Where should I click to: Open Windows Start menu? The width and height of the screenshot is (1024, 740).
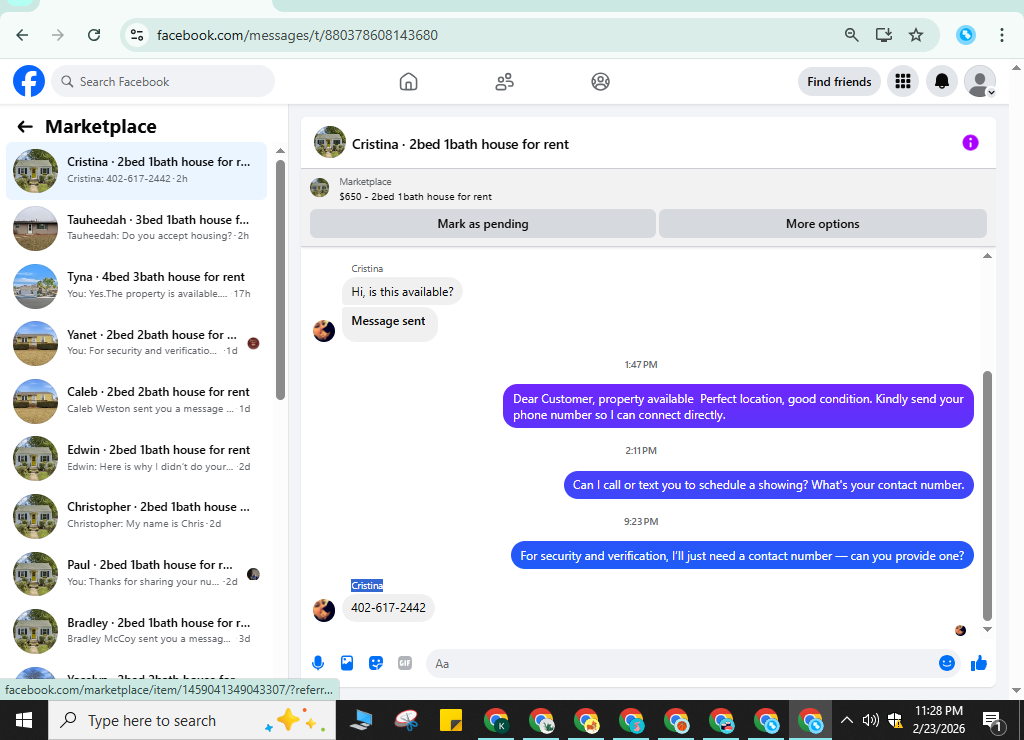(24, 720)
